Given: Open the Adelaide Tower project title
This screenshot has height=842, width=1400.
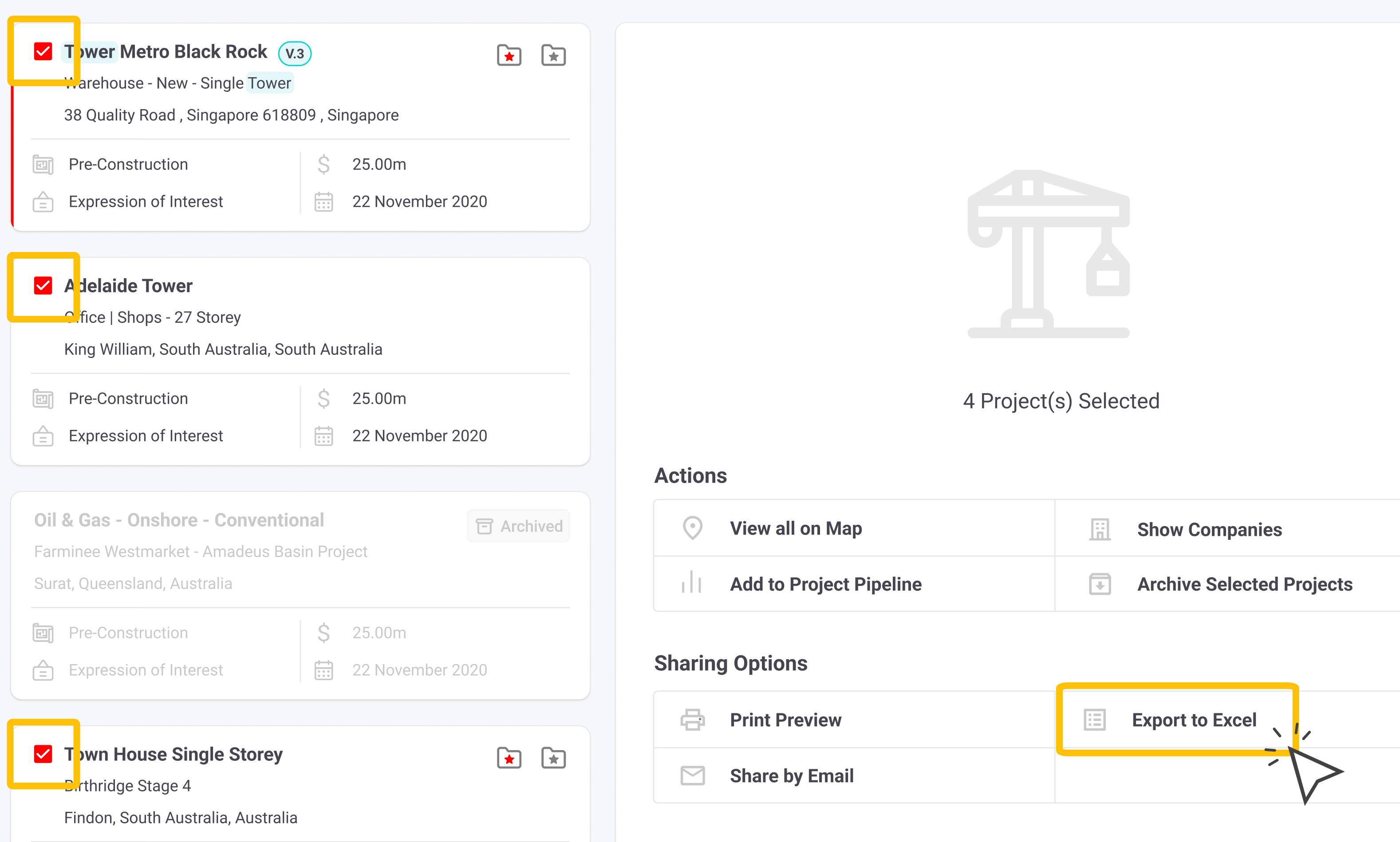Looking at the screenshot, I should point(129,285).
